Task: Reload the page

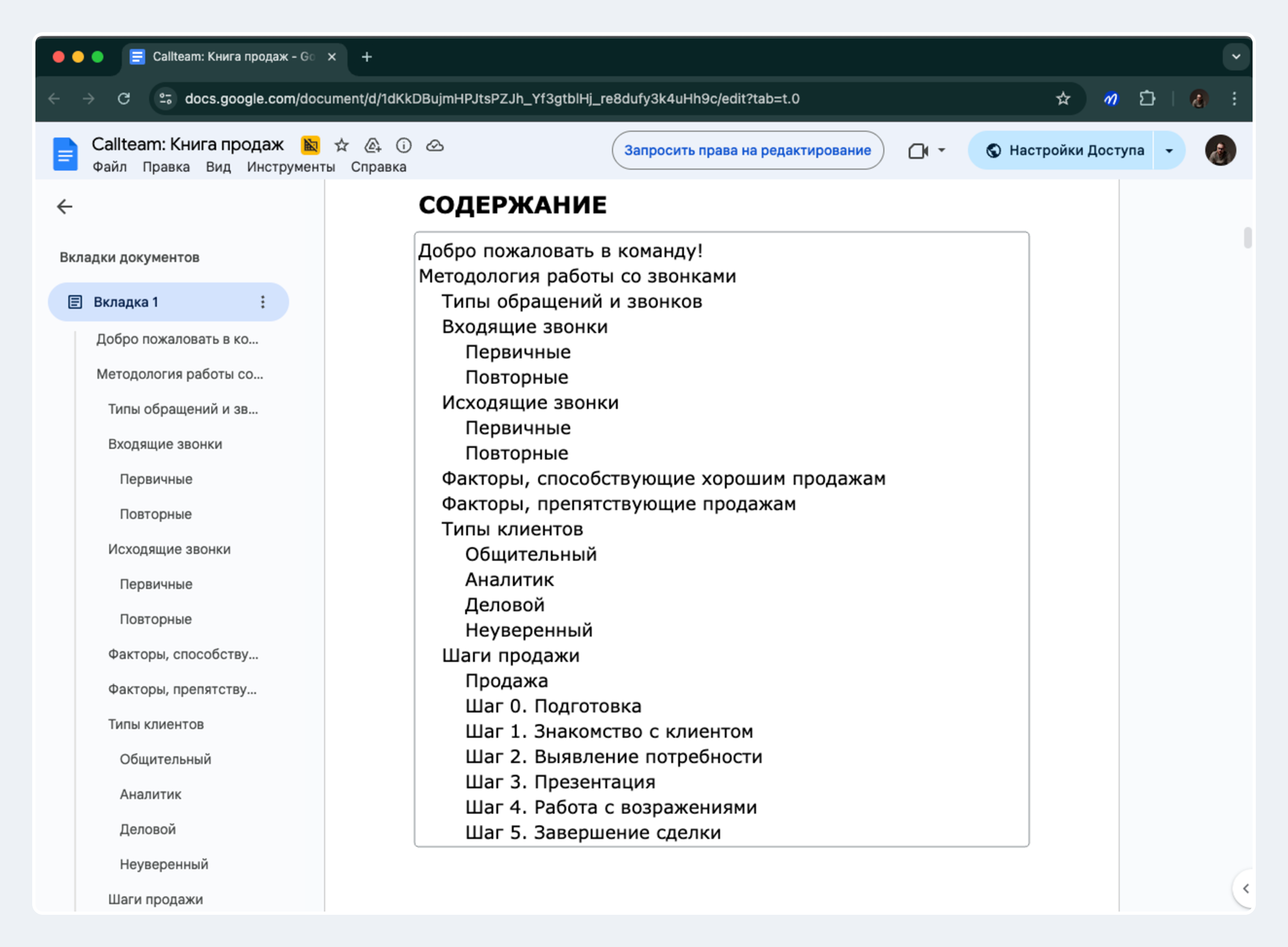Action: (x=124, y=99)
